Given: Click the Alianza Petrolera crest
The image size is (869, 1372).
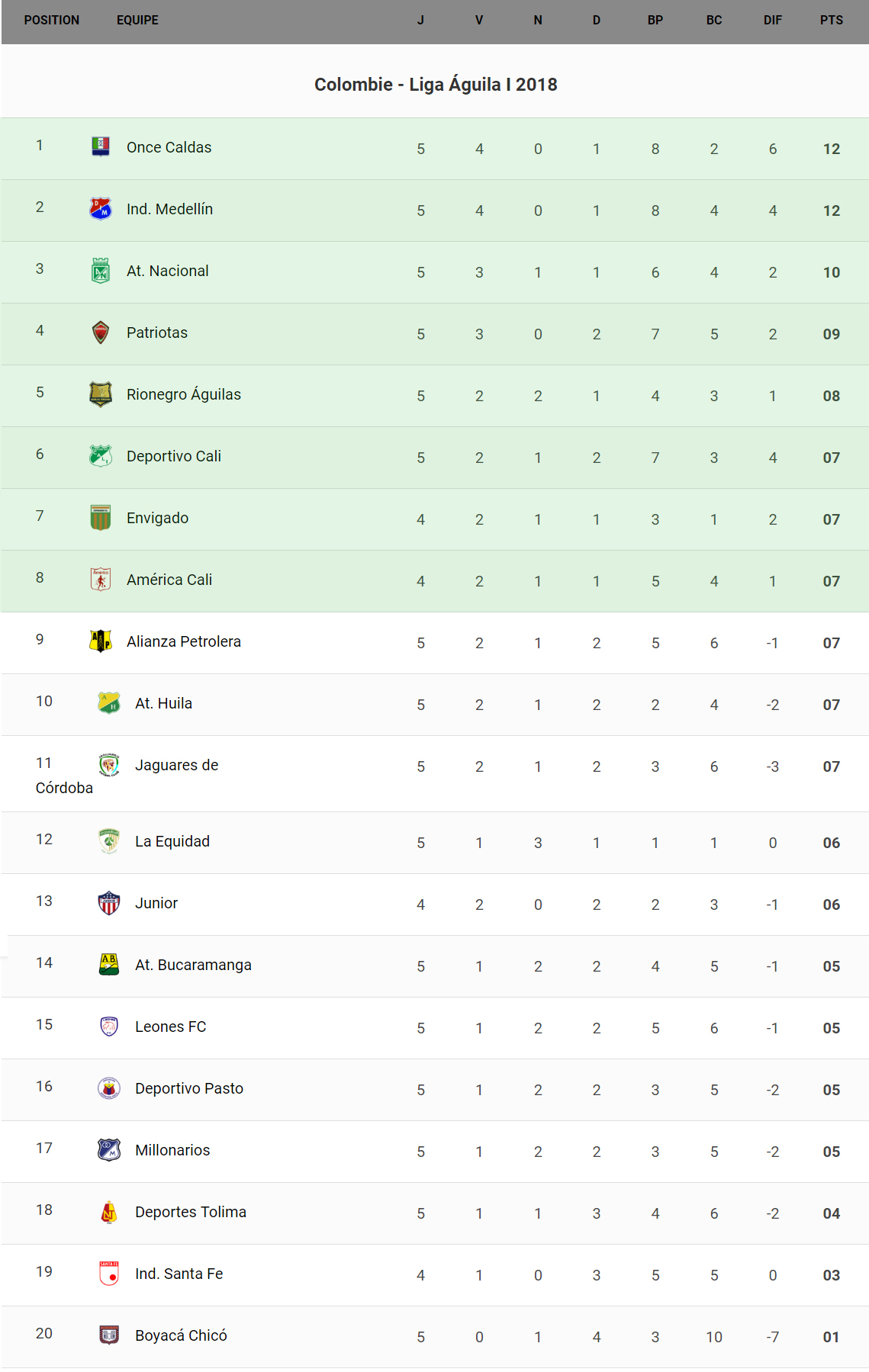Looking at the screenshot, I should click(x=101, y=641).
